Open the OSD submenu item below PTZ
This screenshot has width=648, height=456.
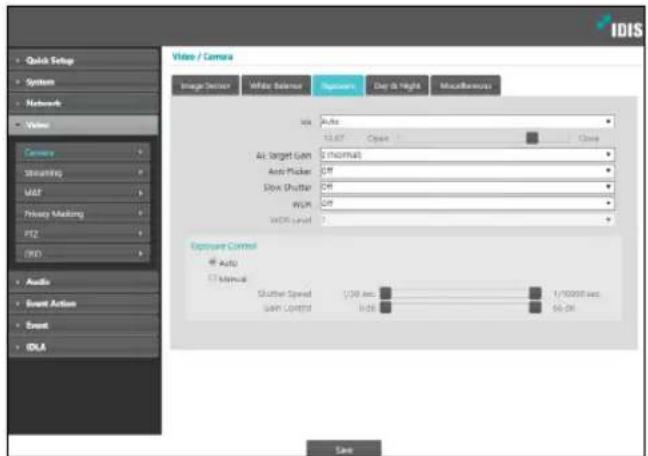click(x=83, y=253)
